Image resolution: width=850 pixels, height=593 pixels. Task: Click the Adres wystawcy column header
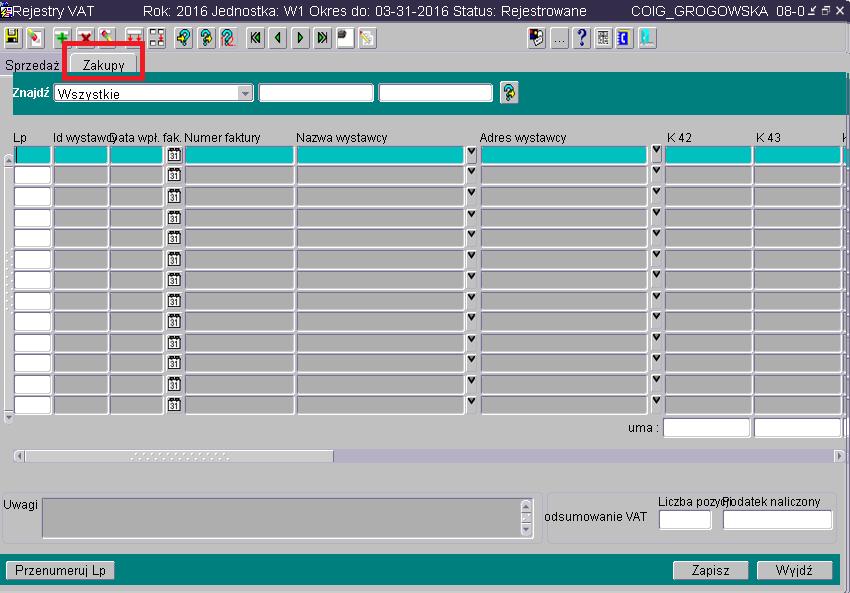(x=523, y=138)
